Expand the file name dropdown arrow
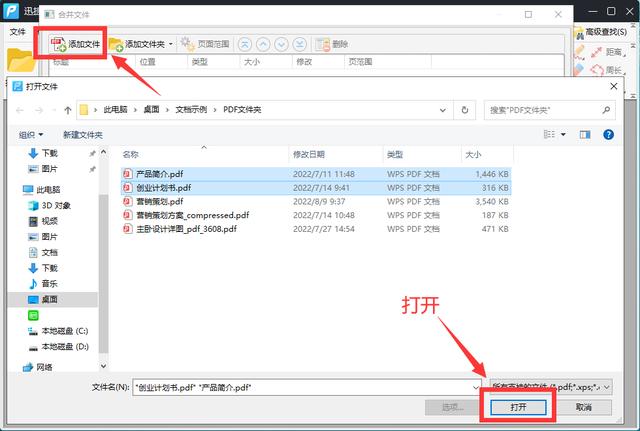640x431 pixels. click(476, 387)
